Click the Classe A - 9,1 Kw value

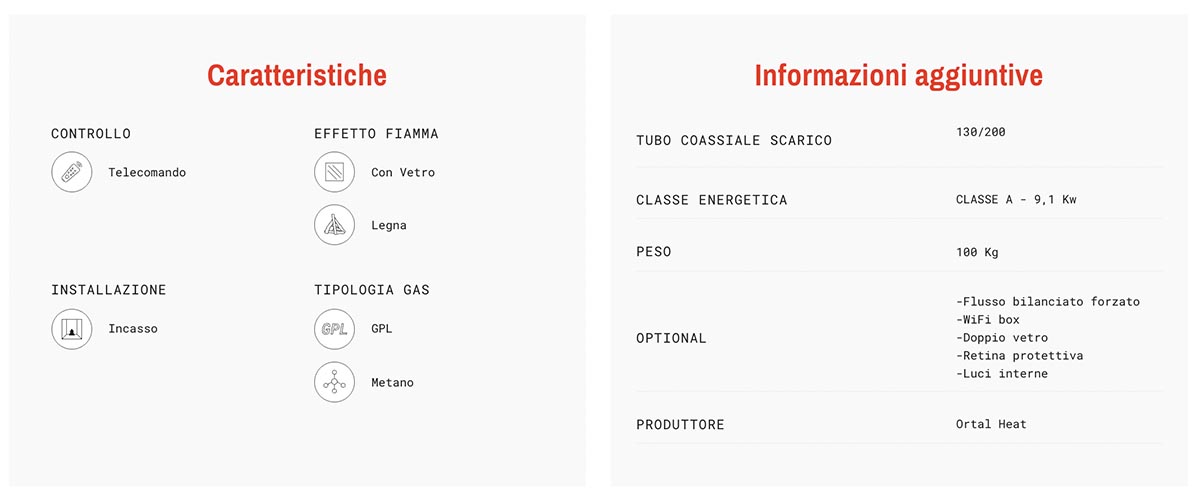coord(1016,199)
